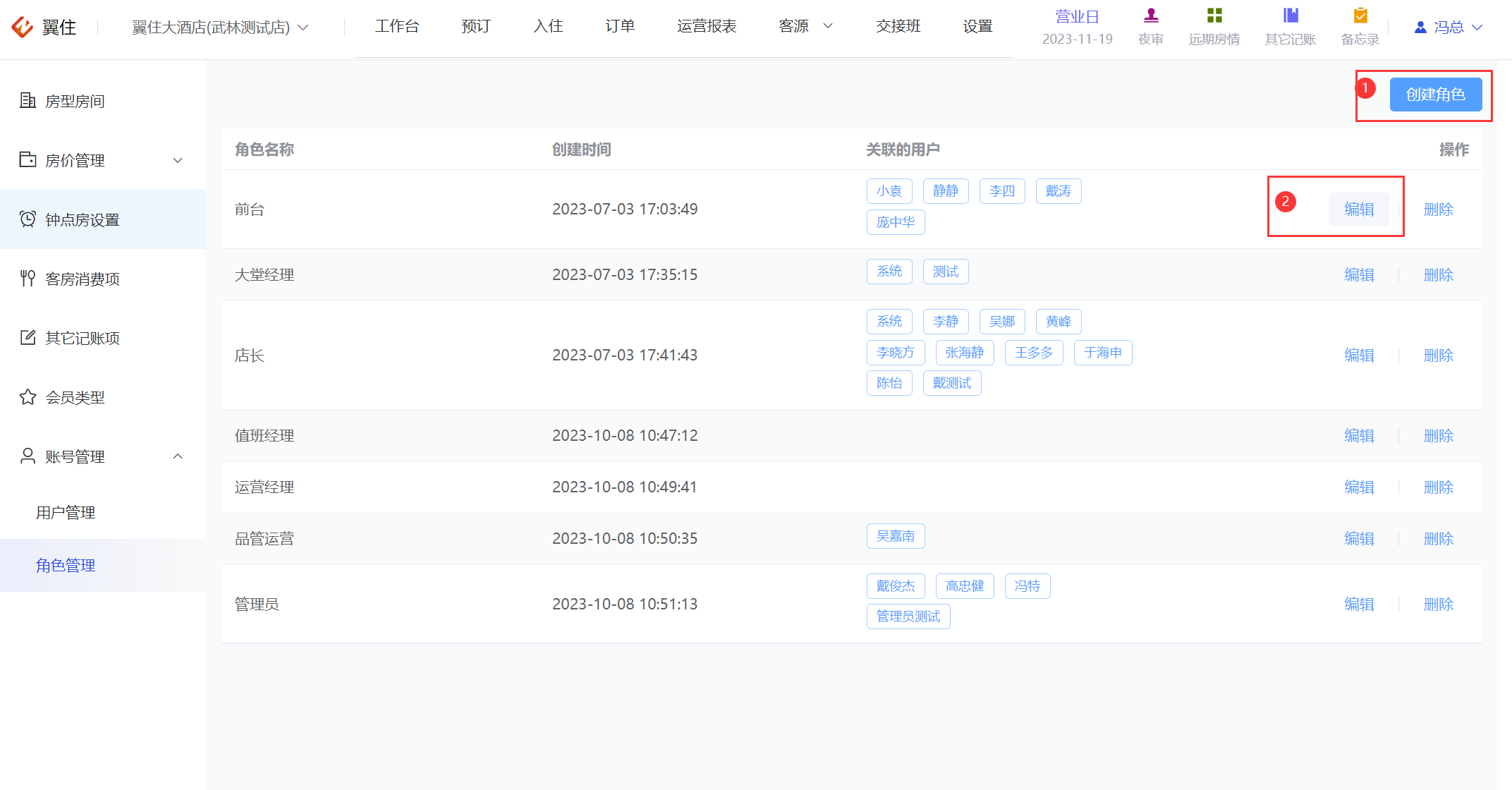Open the 订单 menu
Screen dimensions: 1512x790
tap(620, 26)
